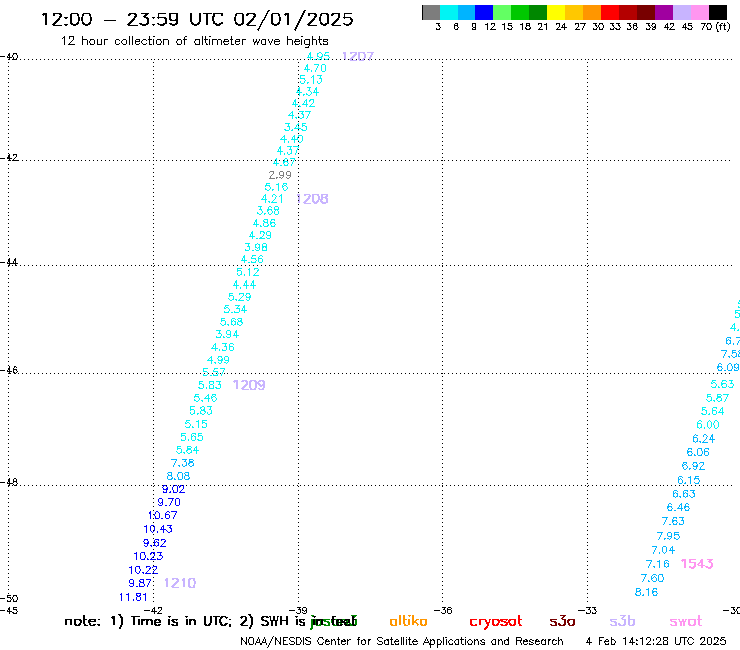Screen dimensions: 740x650
Task: Click the wave height value '4.95'
Action: point(318,56)
